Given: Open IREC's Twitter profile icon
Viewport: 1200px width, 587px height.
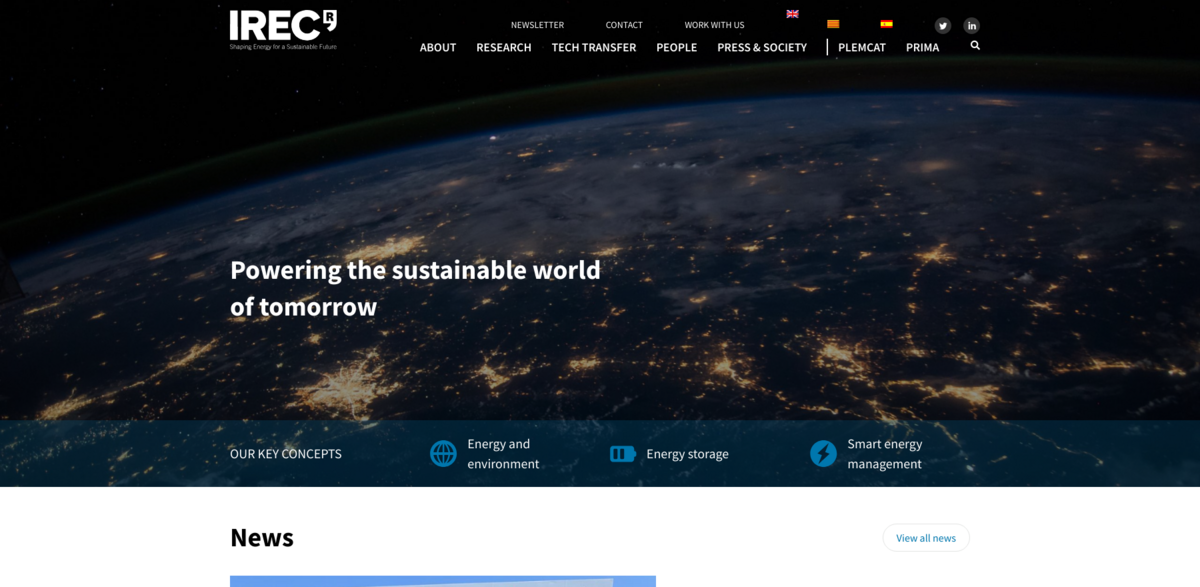Looking at the screenshot, I should pos(942,25).
